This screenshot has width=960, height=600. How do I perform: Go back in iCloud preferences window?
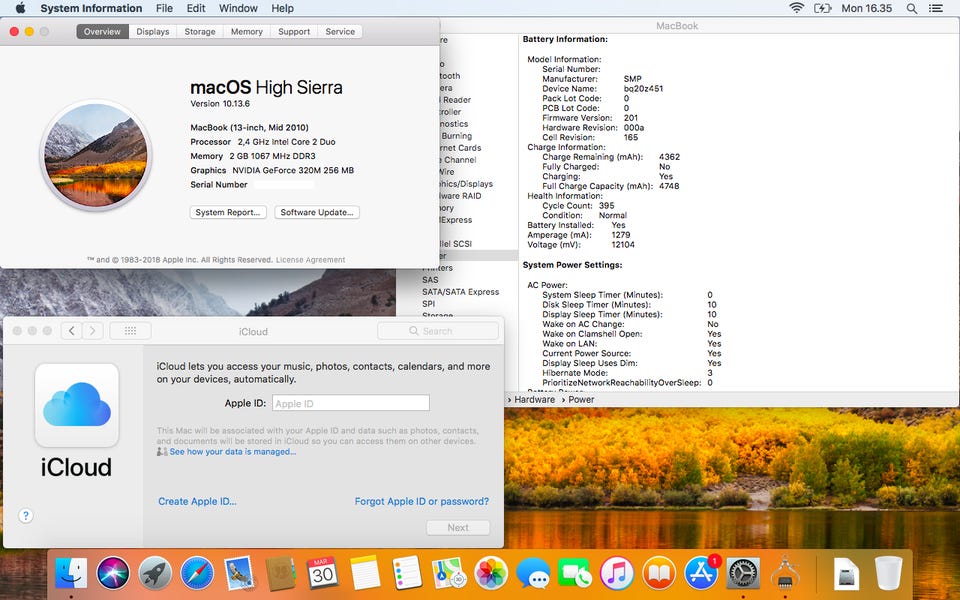72,331
